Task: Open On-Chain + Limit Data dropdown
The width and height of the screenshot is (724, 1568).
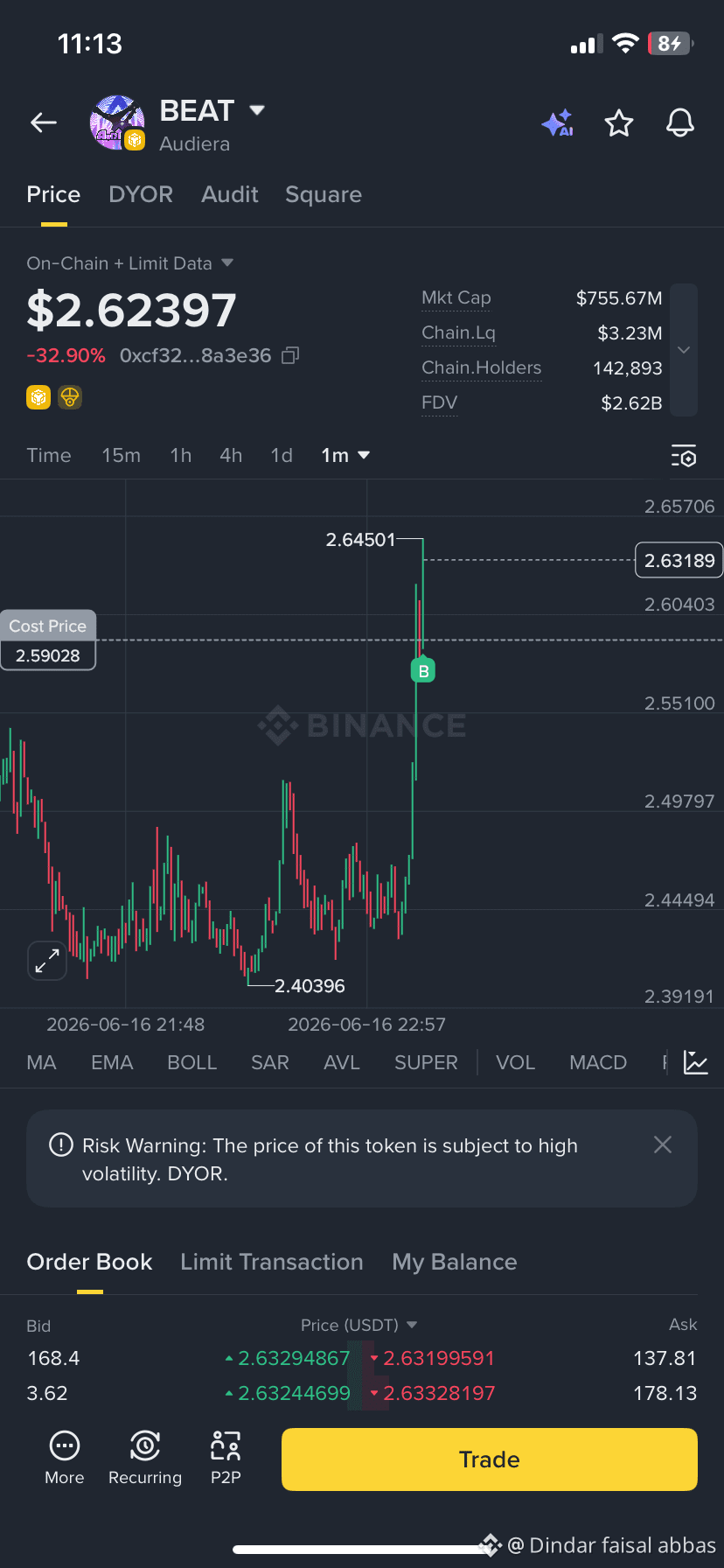Action: pyautogui.click(x=227, y=262)
